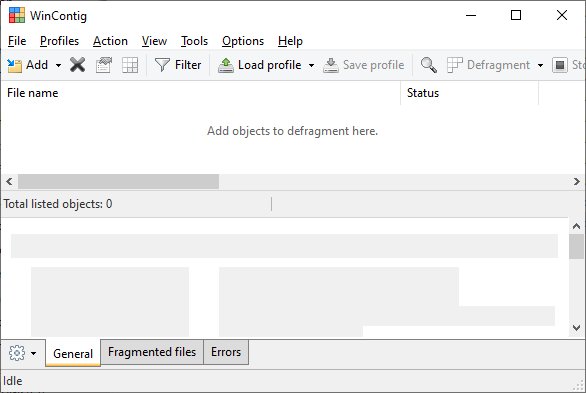The width and height of the screenshot is (586, 393).
Task: Sort by the Status column header
Action: (469, 93)
